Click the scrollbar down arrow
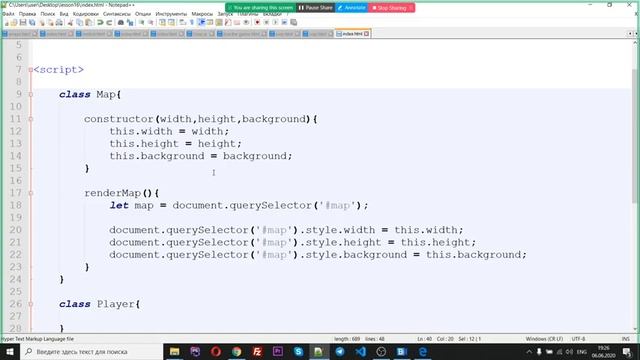640x360 pixels. [636, 329]
